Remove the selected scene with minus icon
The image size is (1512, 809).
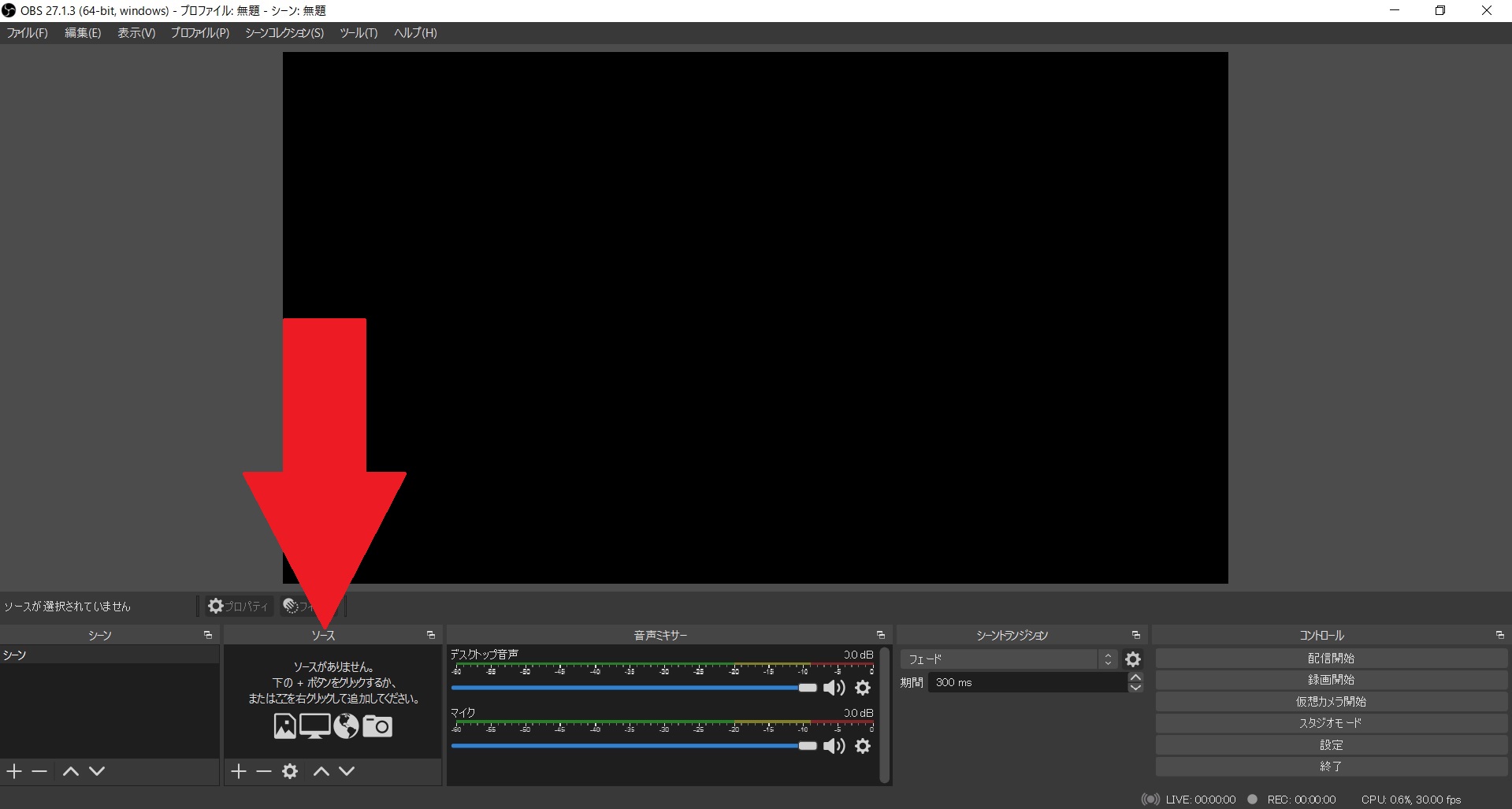pos(39,771)
